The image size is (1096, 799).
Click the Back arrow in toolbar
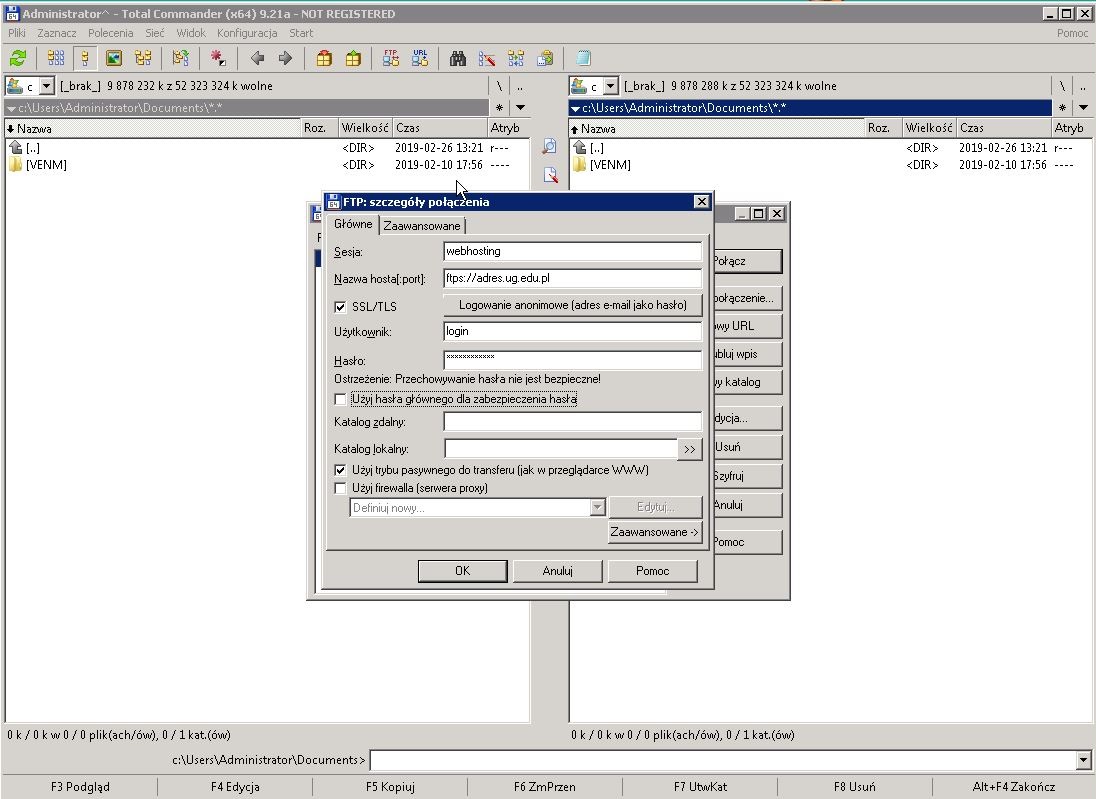[257, 58]
